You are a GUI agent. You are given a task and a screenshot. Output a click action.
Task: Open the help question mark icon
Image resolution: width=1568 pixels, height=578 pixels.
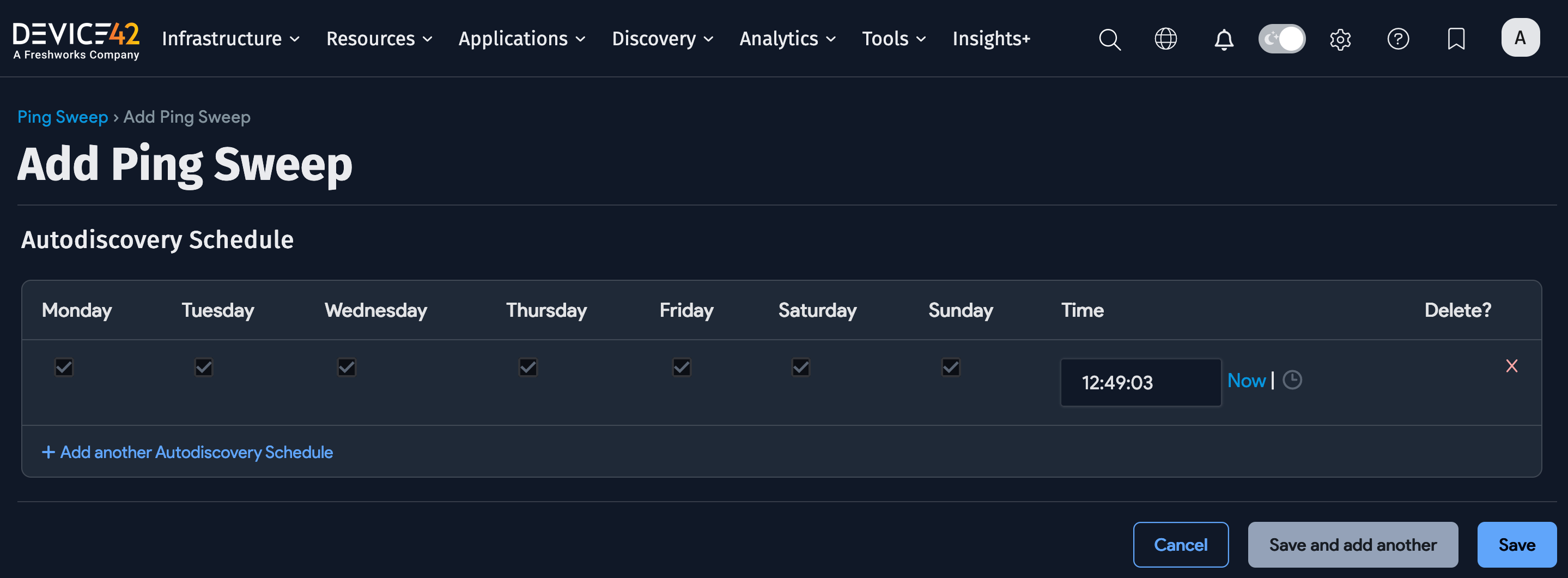1398,39
